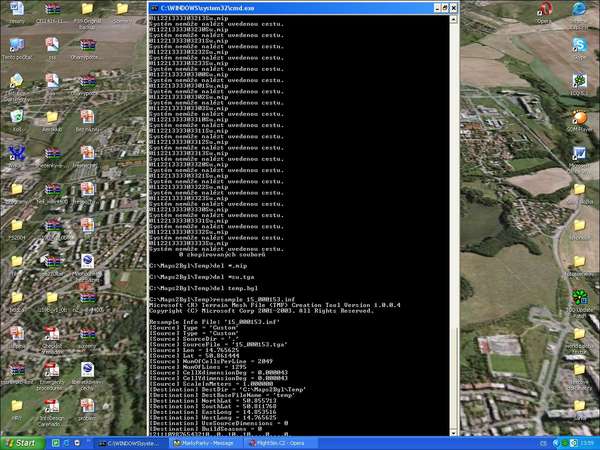This screenshot has width=600, height=450.
Task: Switch to the FlightSim.CZ - Opera taskbar button
Action: pos(280,443)
